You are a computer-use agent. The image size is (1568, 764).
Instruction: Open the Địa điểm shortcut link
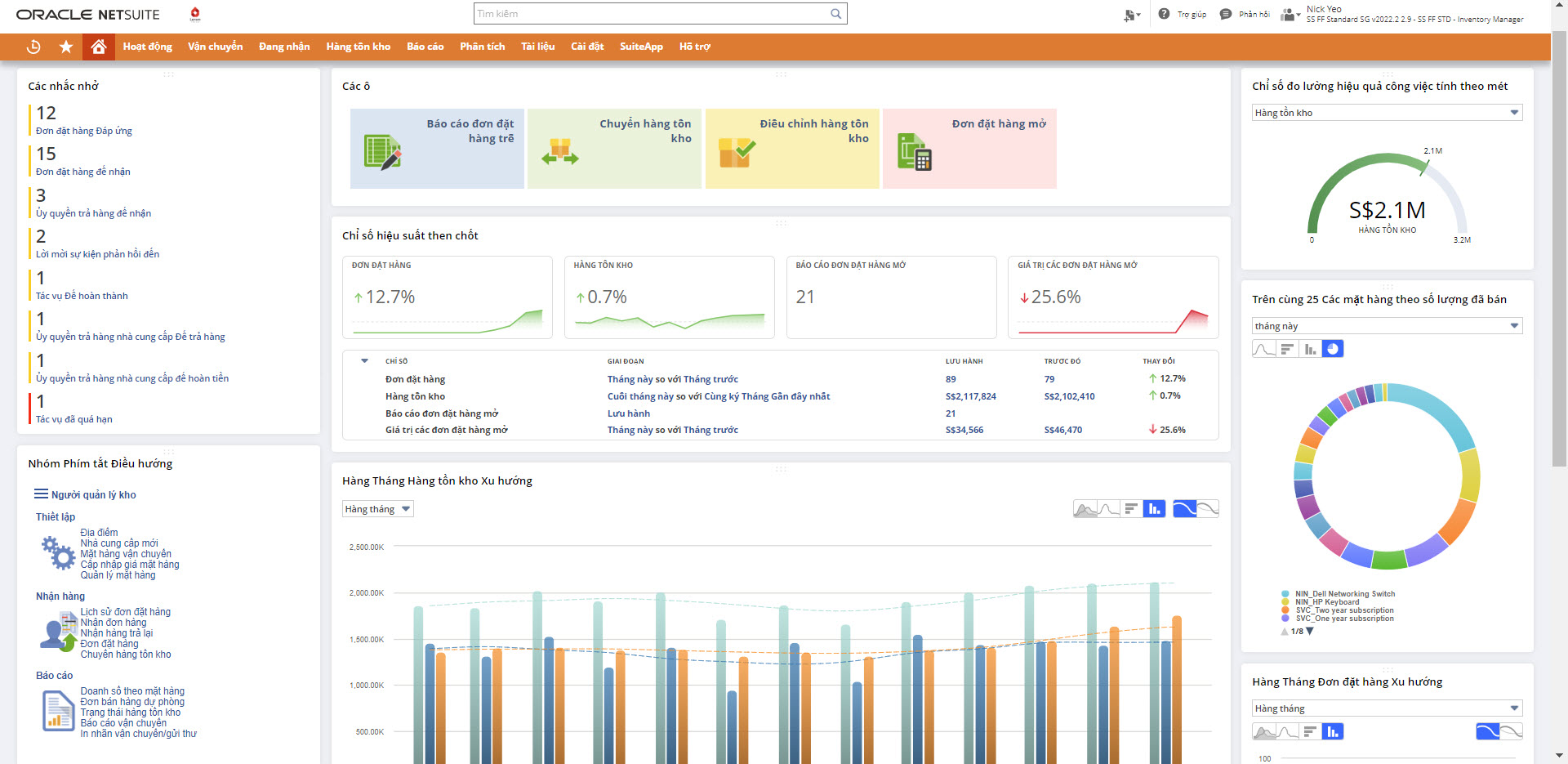(99, 533)
